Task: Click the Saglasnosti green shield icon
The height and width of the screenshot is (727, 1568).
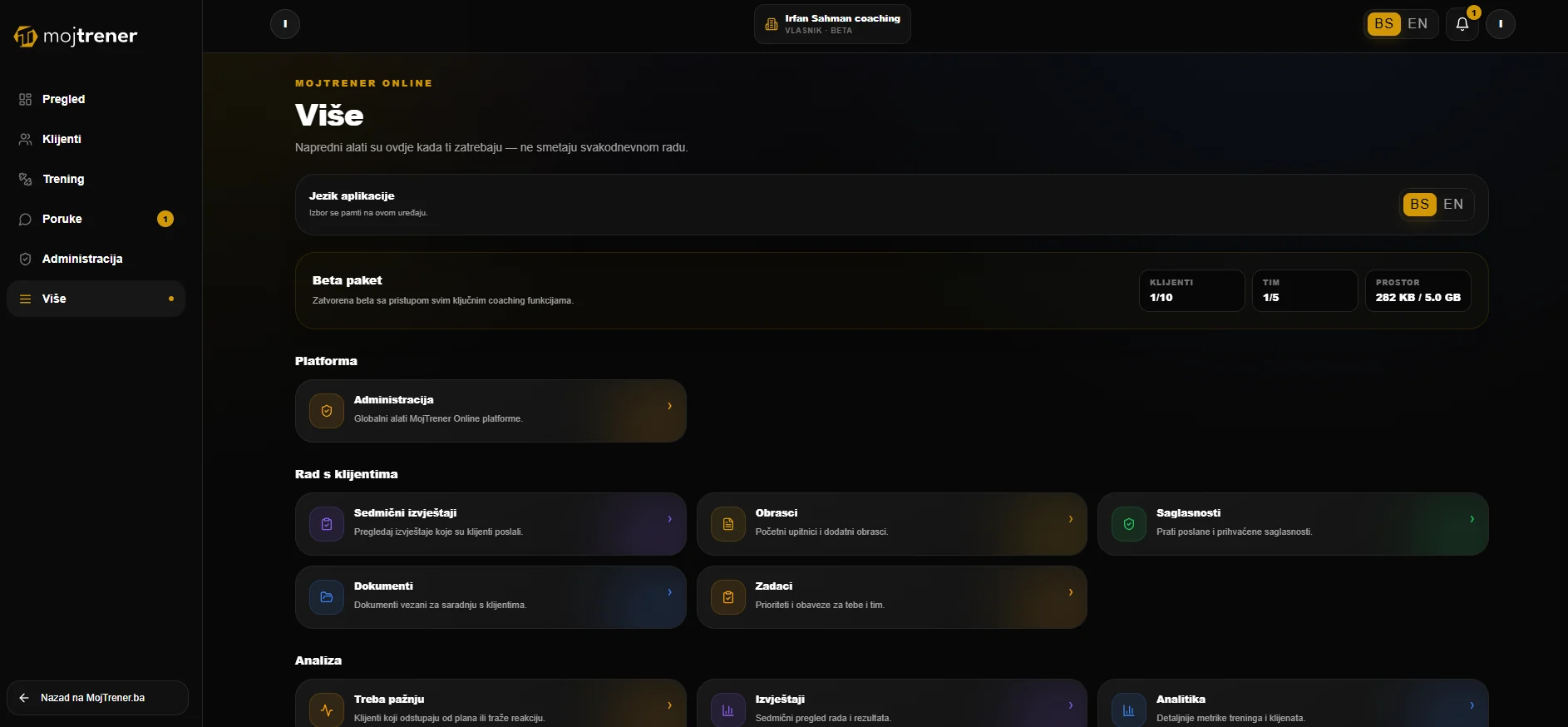Action: coord(1129,524)
